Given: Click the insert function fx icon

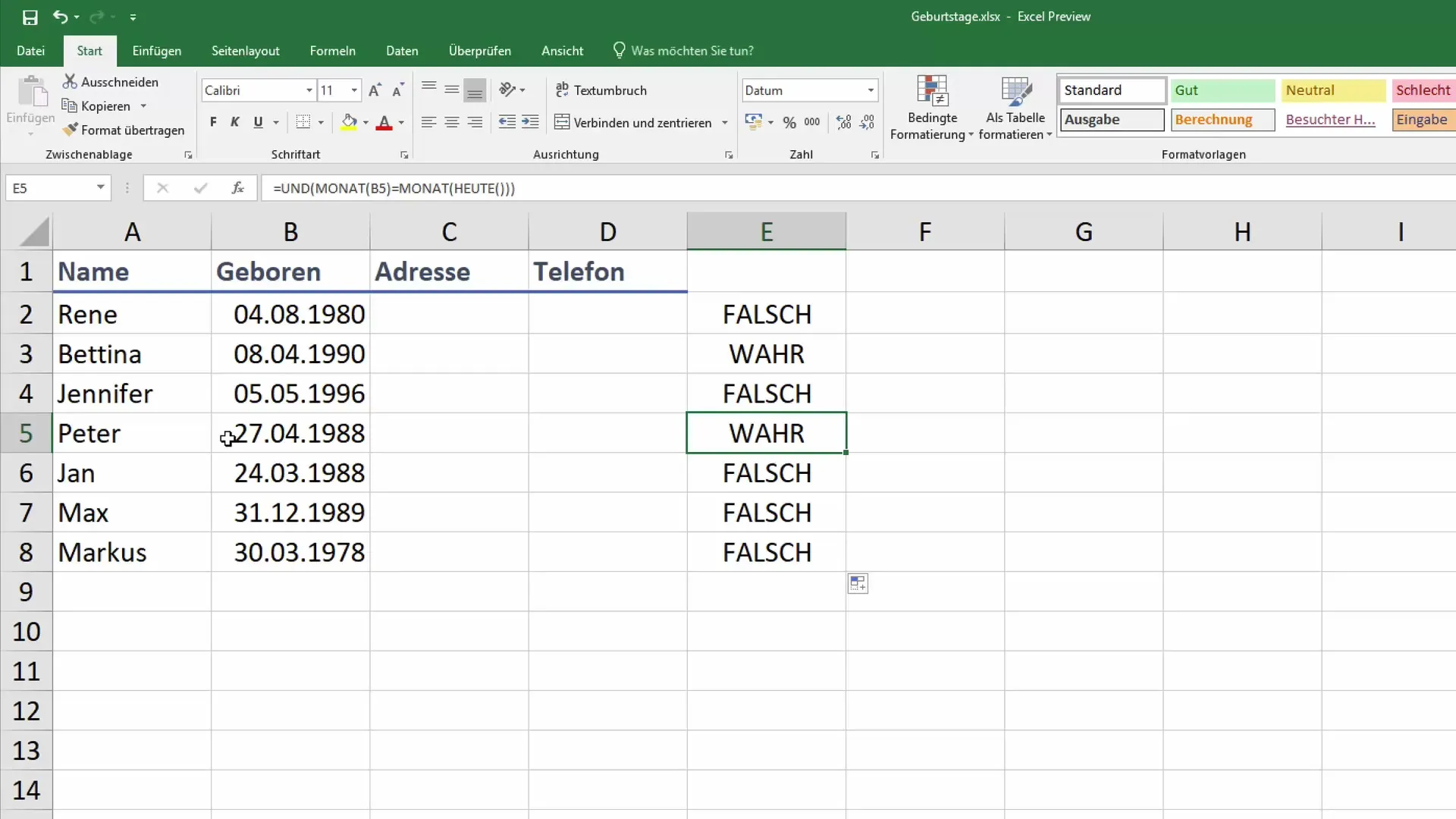Looking at the screenshot, I should click(237, 188).
